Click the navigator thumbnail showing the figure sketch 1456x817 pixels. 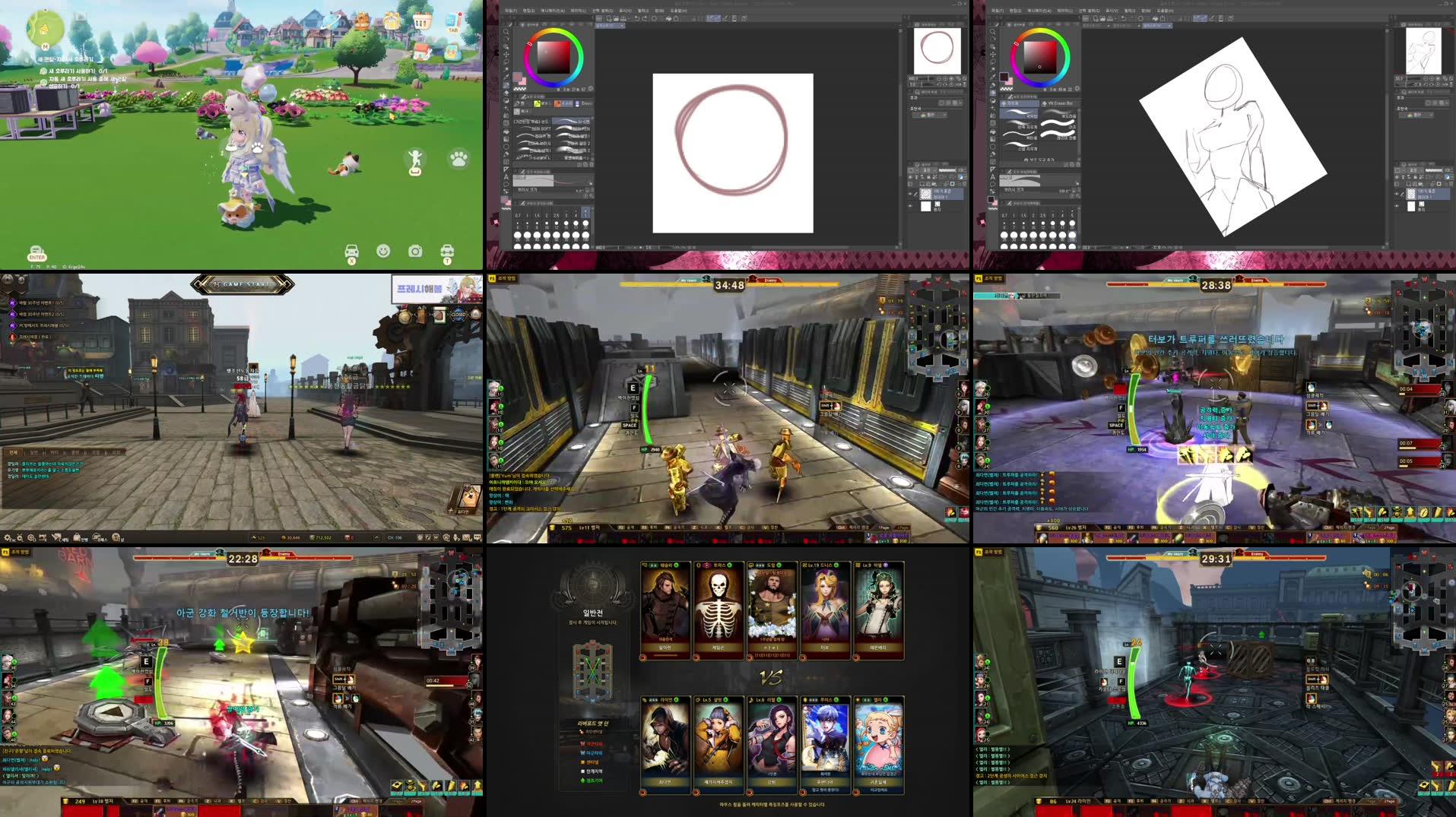pyautogui.click(x=1423, y=51)
